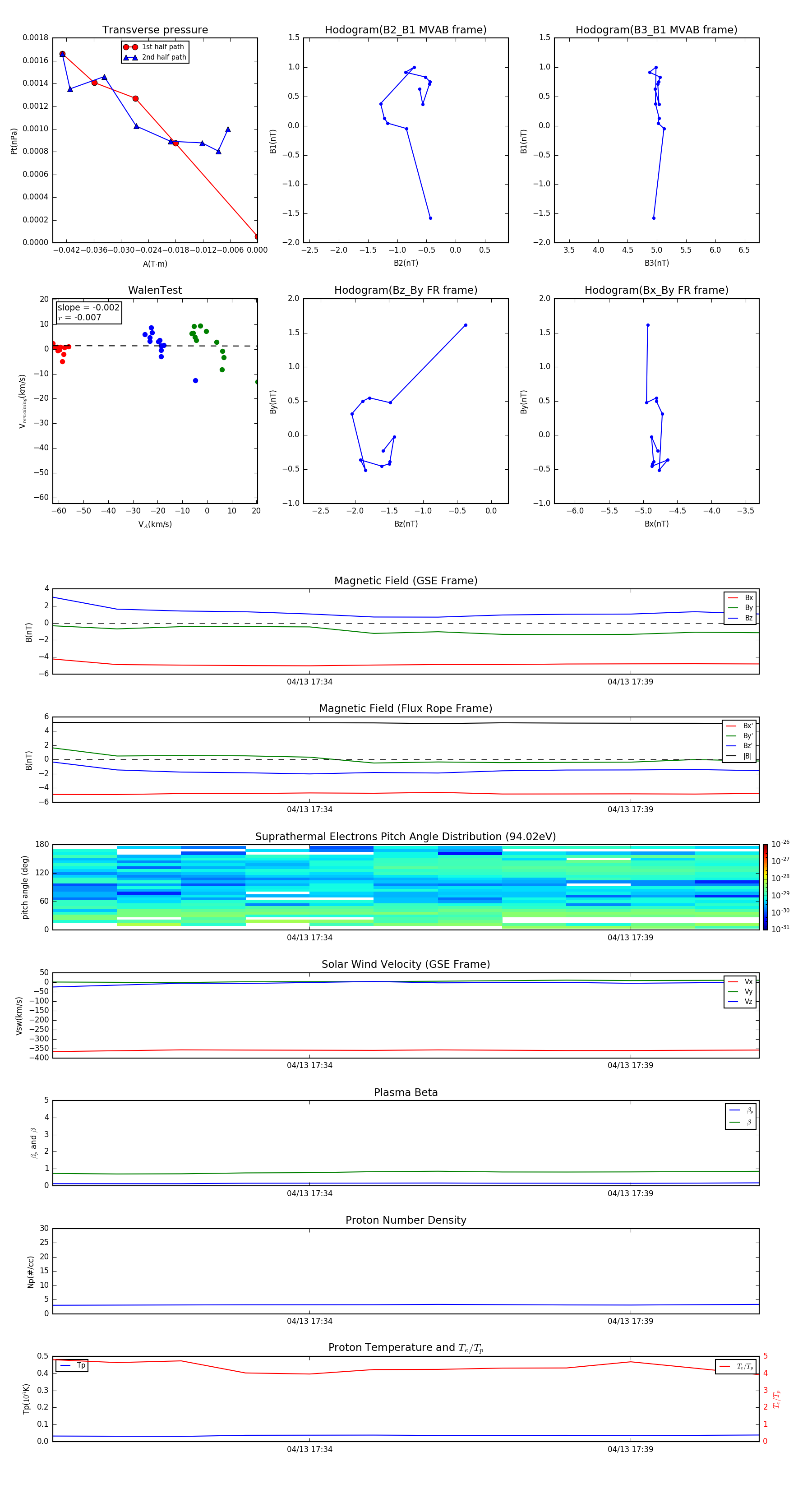This screenshot has width=812, height=1489.
Task: Click the blue outlier point near -12 in WalenTest
Action: click(195, 380)
